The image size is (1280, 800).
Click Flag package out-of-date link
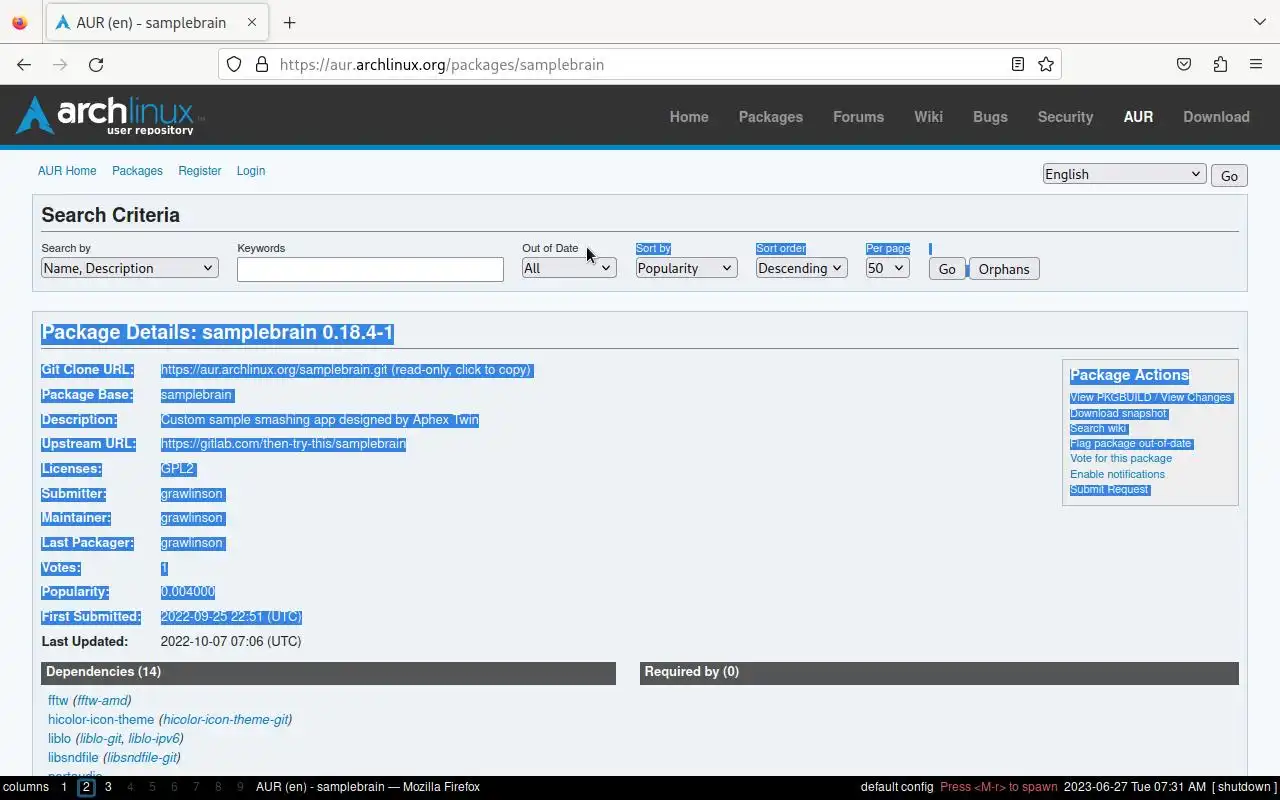tap(1131, 444)
